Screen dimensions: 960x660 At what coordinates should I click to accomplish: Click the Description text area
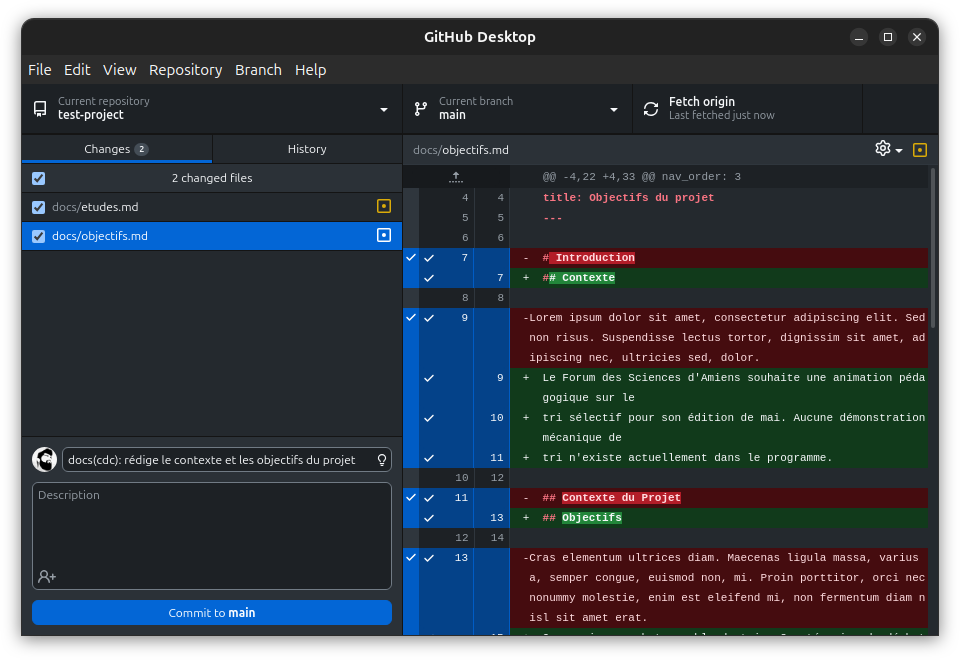(212, 536)
